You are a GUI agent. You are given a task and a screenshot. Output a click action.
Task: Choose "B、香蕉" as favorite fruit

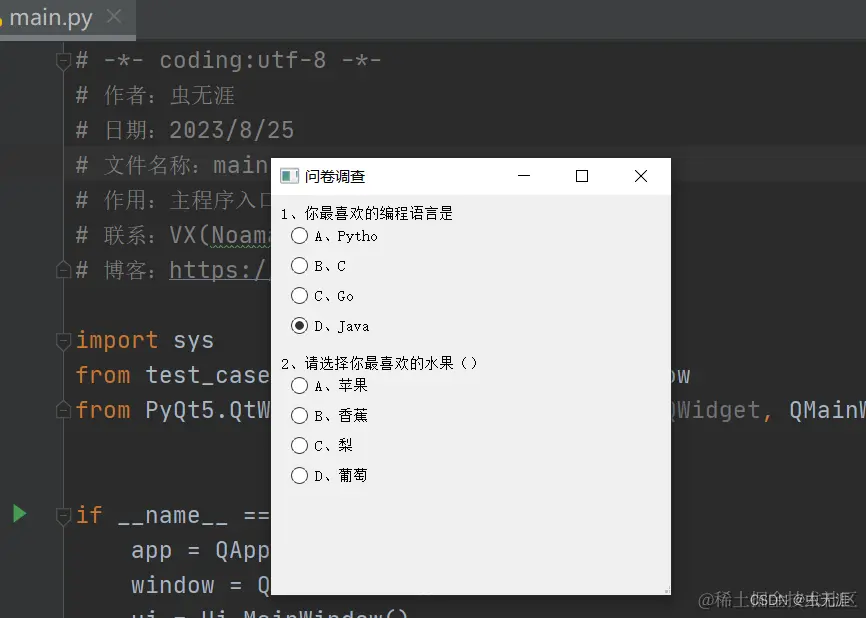coord(300,415)
